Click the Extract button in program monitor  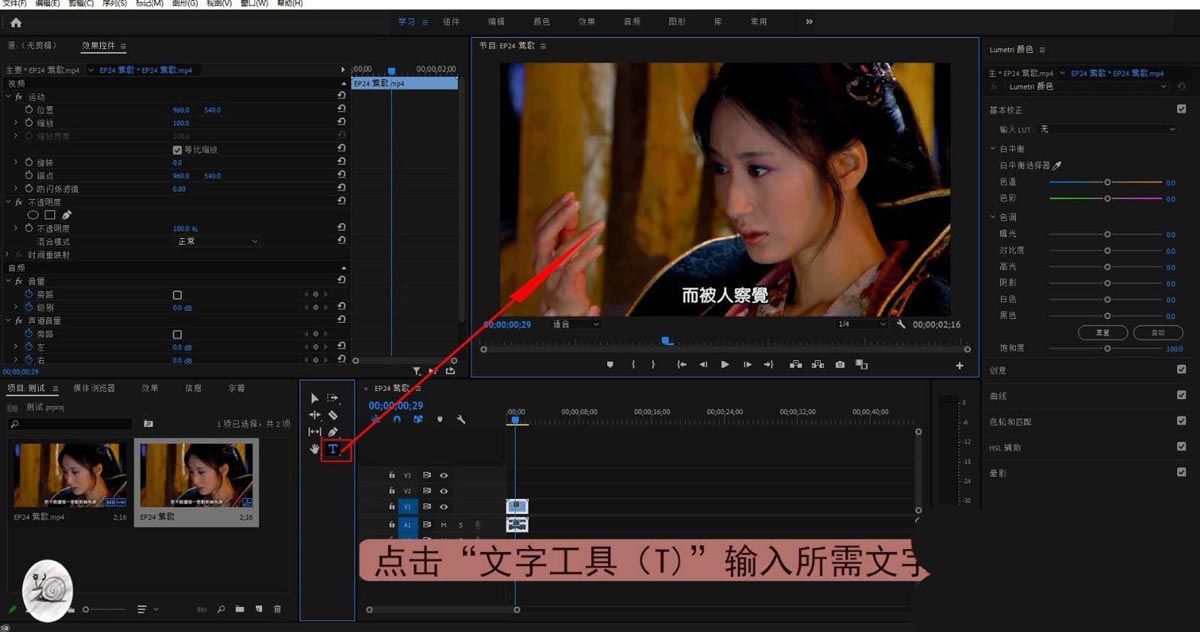point(818,365)
